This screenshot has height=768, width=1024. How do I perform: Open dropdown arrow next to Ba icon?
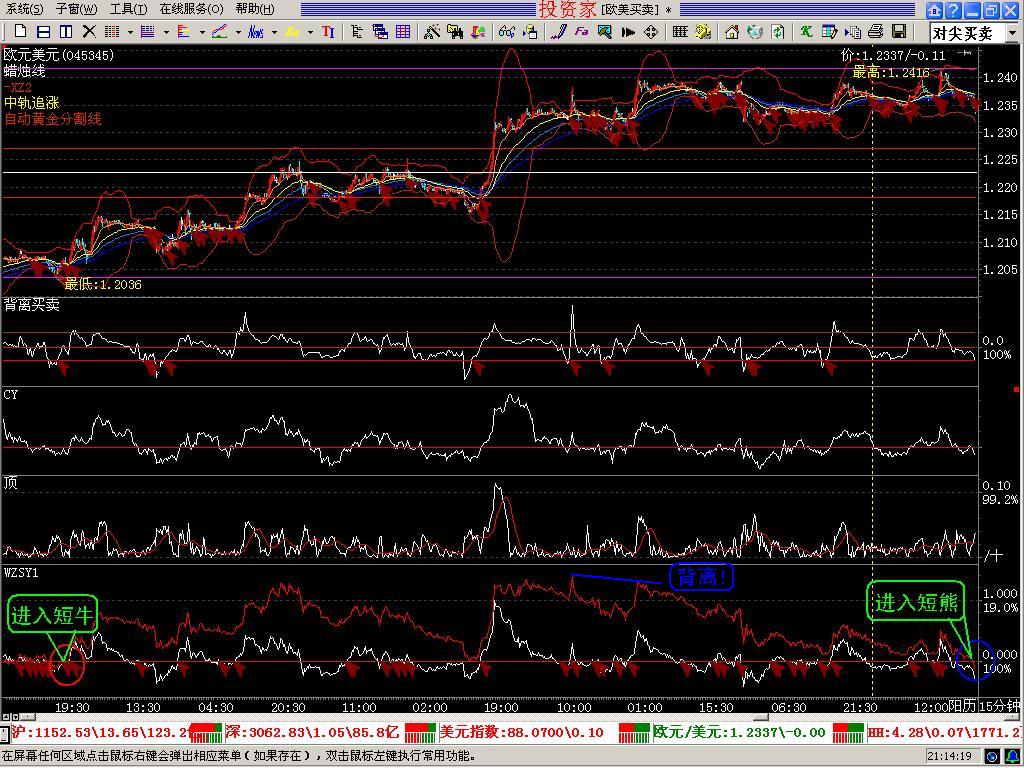click(310, 32)
